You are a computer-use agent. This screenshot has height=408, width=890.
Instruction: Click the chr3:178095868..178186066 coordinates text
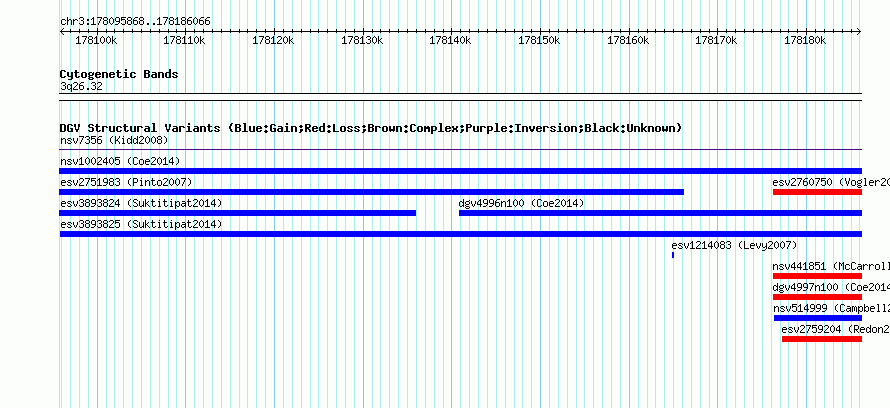point(135,22)
